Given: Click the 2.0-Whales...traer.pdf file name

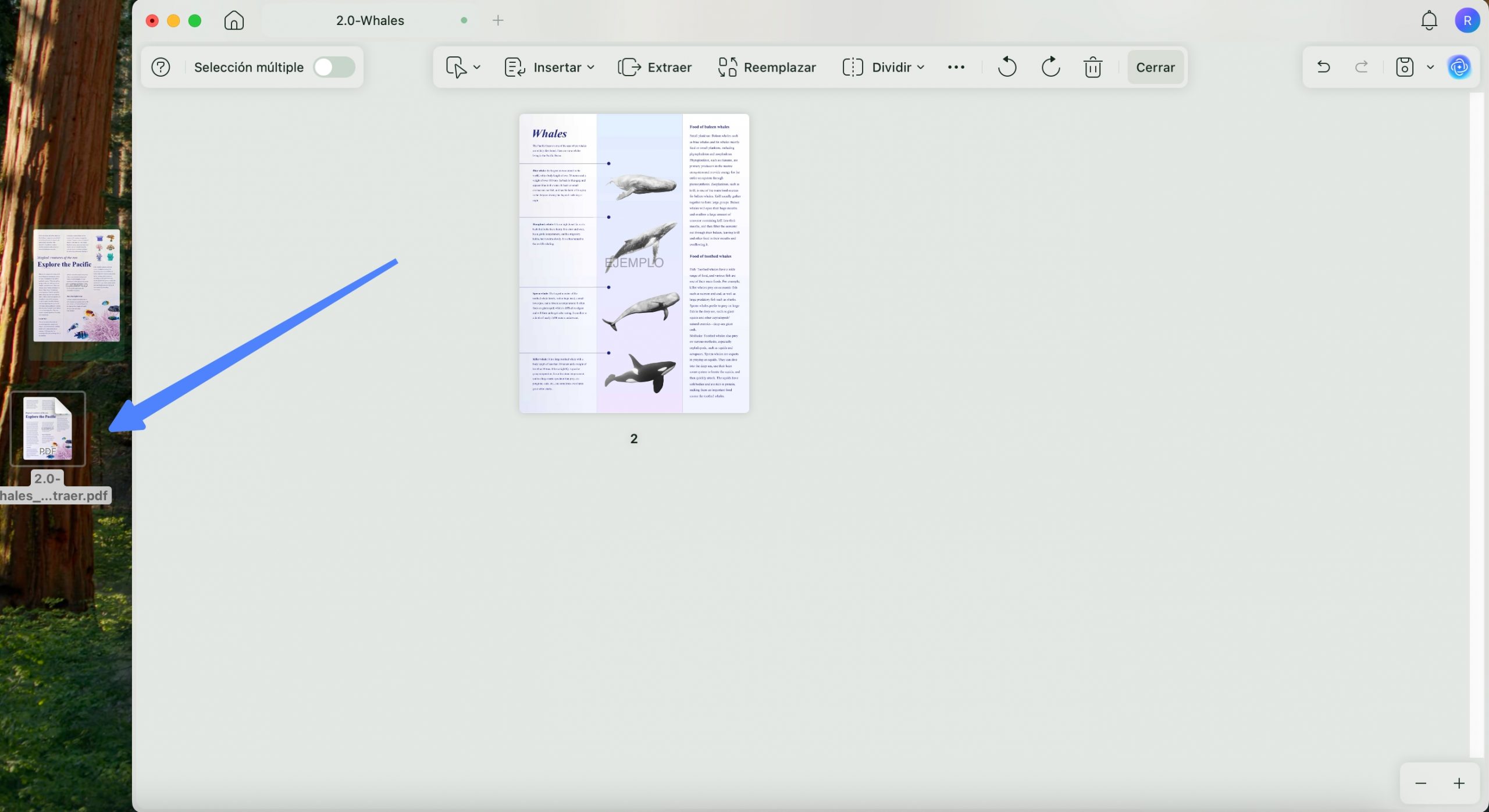Looking at the screenshot, I should [x=54, y=487].
